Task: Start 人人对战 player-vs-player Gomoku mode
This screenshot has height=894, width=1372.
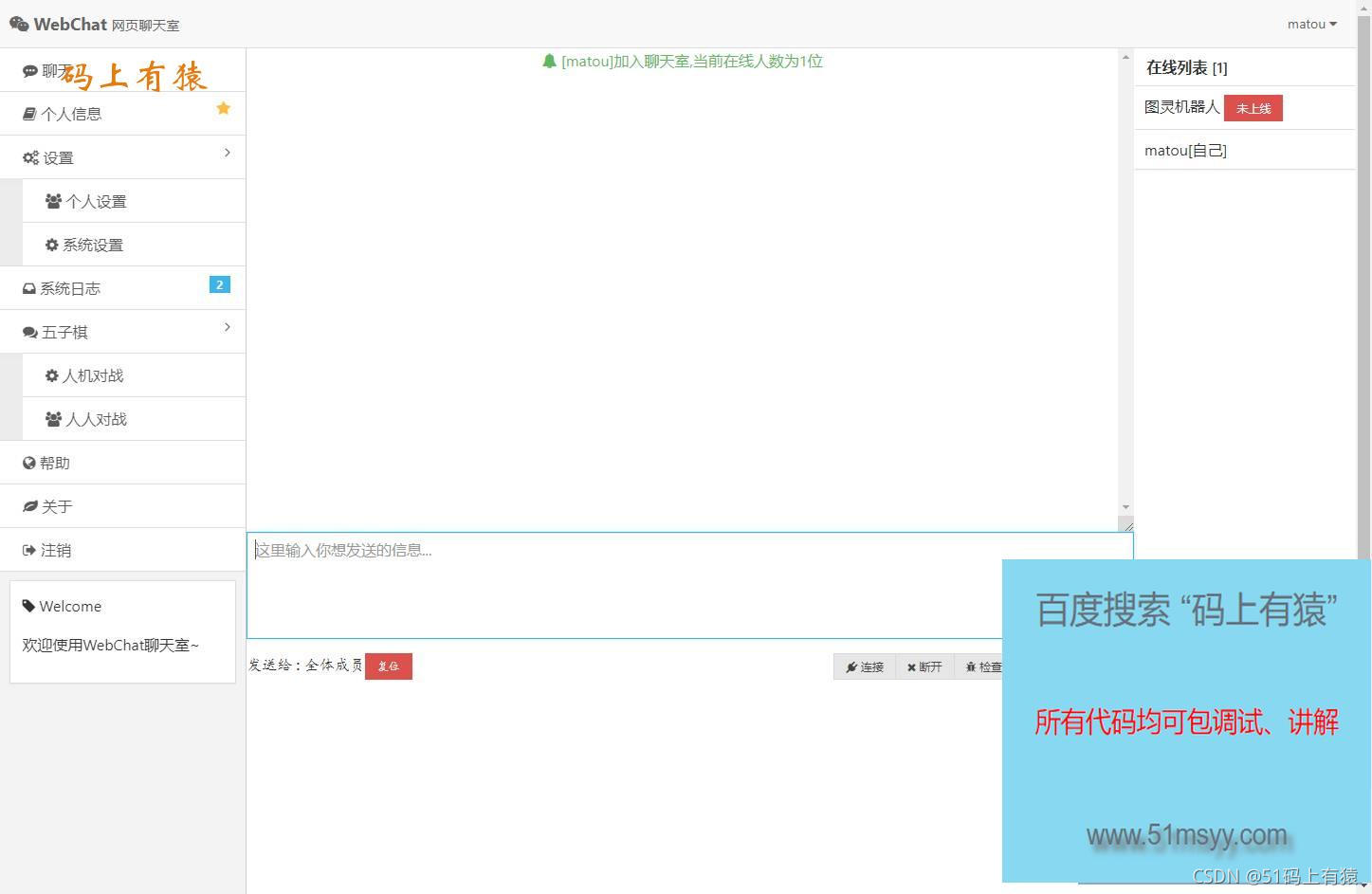Action: tap(96, 418)
